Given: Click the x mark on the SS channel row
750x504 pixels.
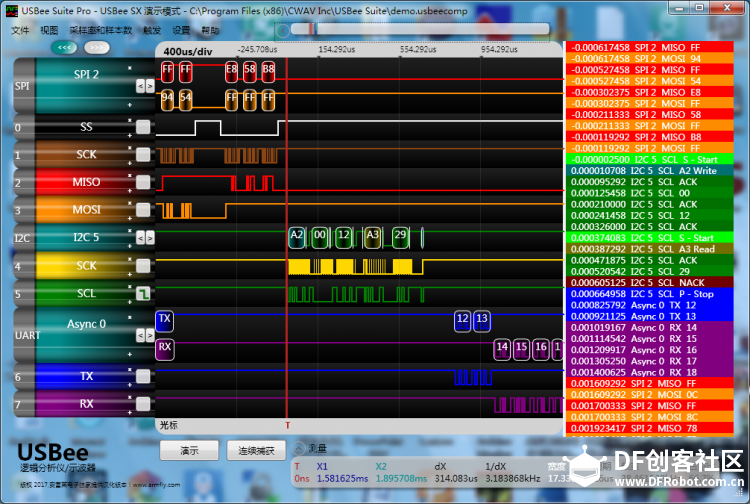Looking at the screenshot, I should [x=130, y=120].
